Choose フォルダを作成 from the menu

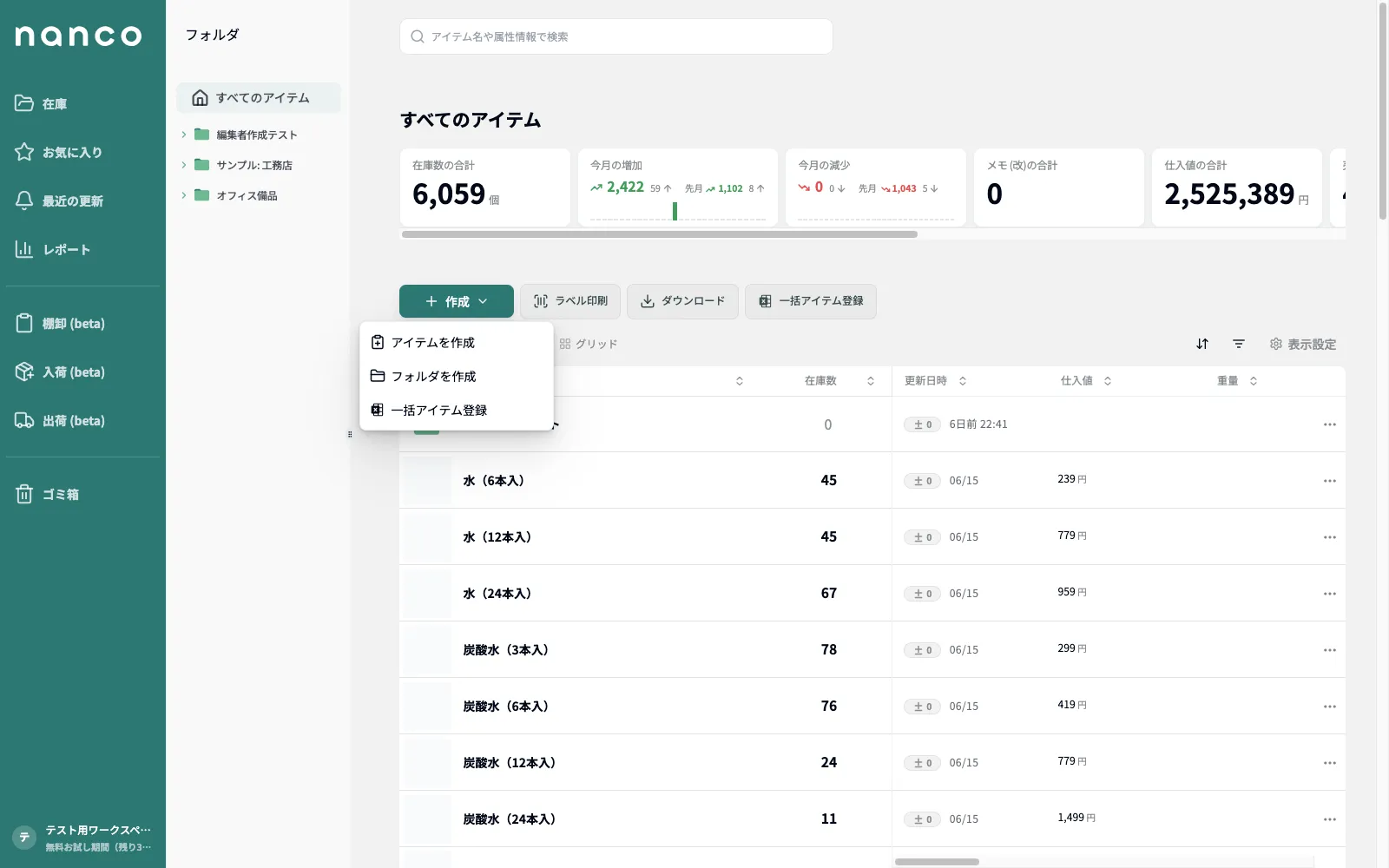point(457,376)
